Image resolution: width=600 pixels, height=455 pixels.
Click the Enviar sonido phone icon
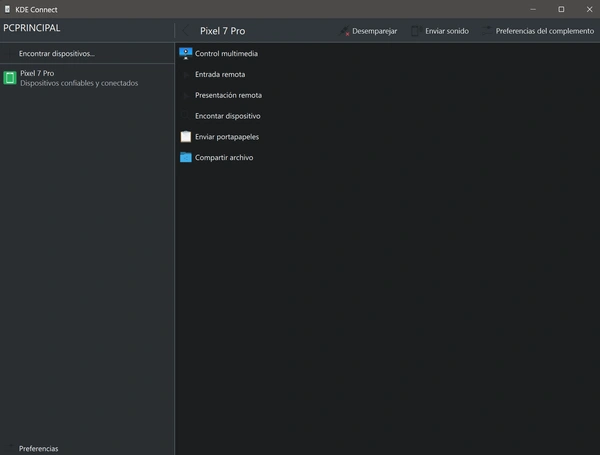416,31
